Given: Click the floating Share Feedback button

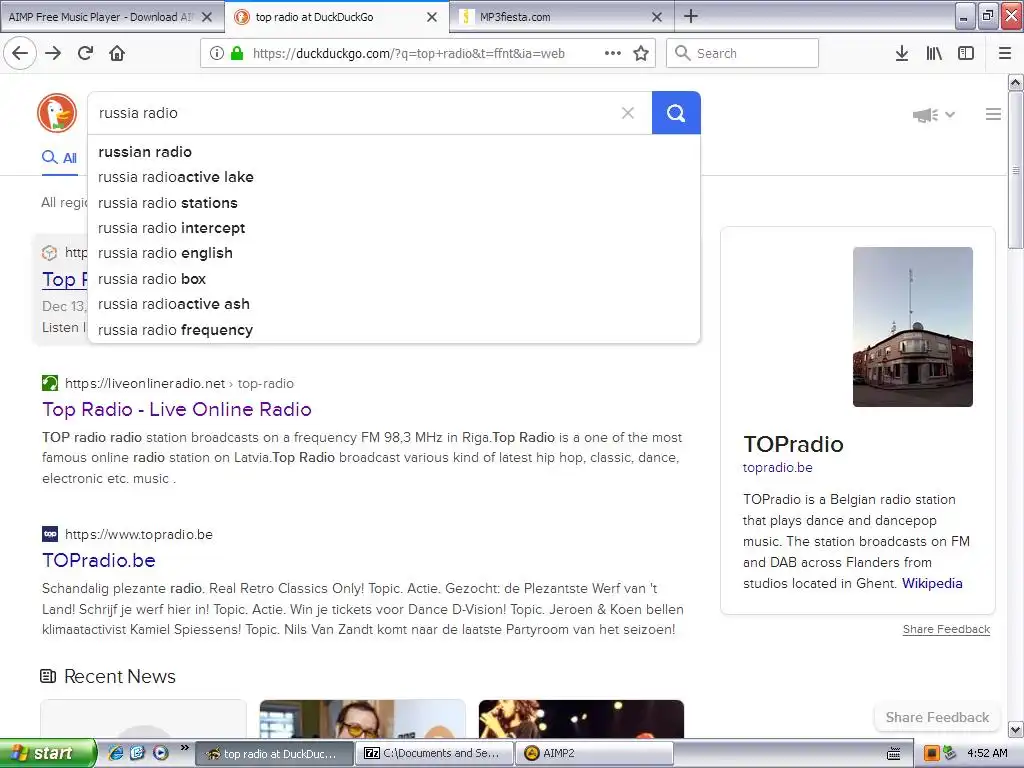Looking at the screenshot, I should click(937, 717).
